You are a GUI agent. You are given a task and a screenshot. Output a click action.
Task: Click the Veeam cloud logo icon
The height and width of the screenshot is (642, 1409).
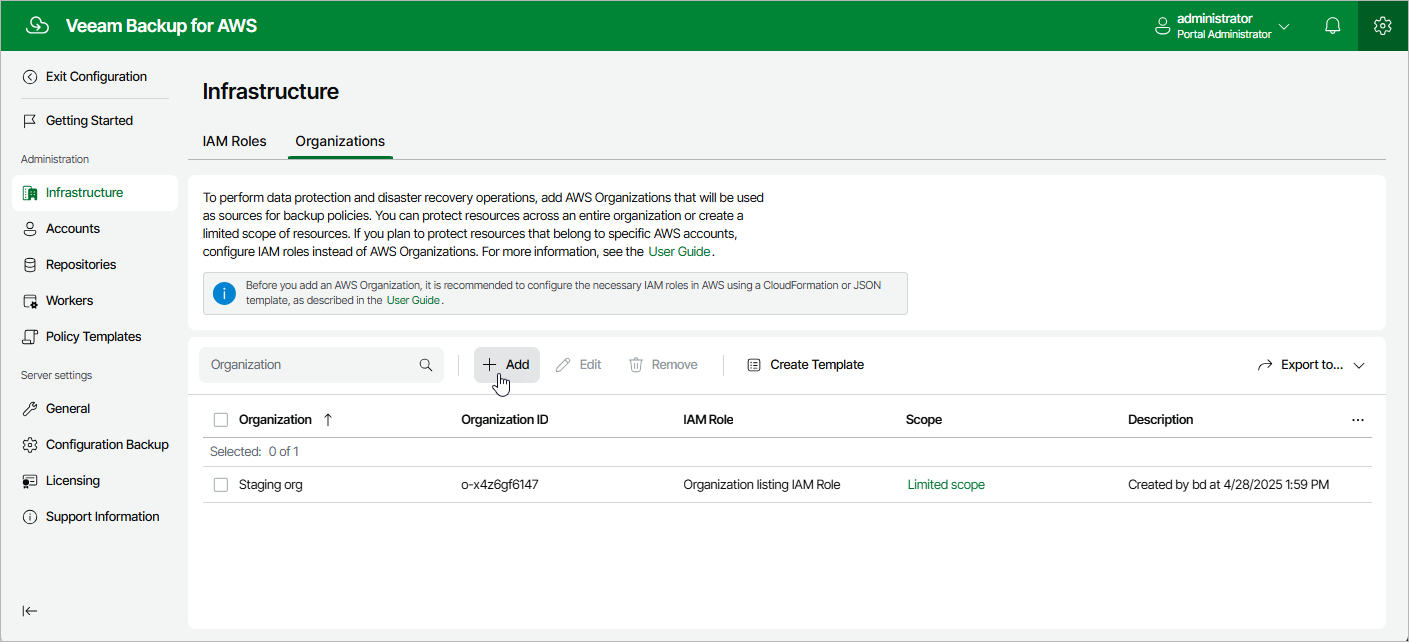tap(37, 26)
